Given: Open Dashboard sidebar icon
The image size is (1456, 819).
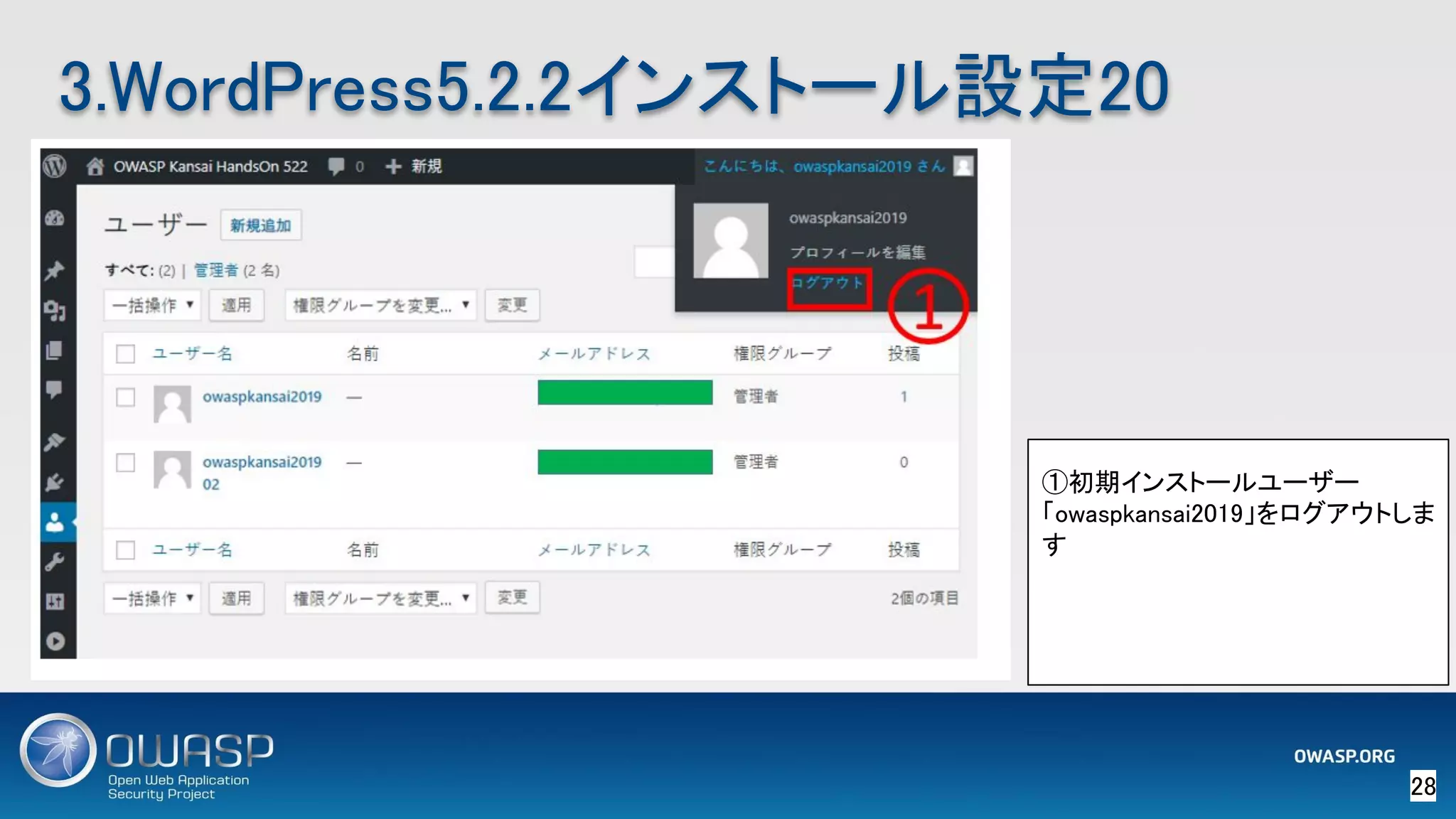Looking at the screenshot, I should (x=55, y=218).
